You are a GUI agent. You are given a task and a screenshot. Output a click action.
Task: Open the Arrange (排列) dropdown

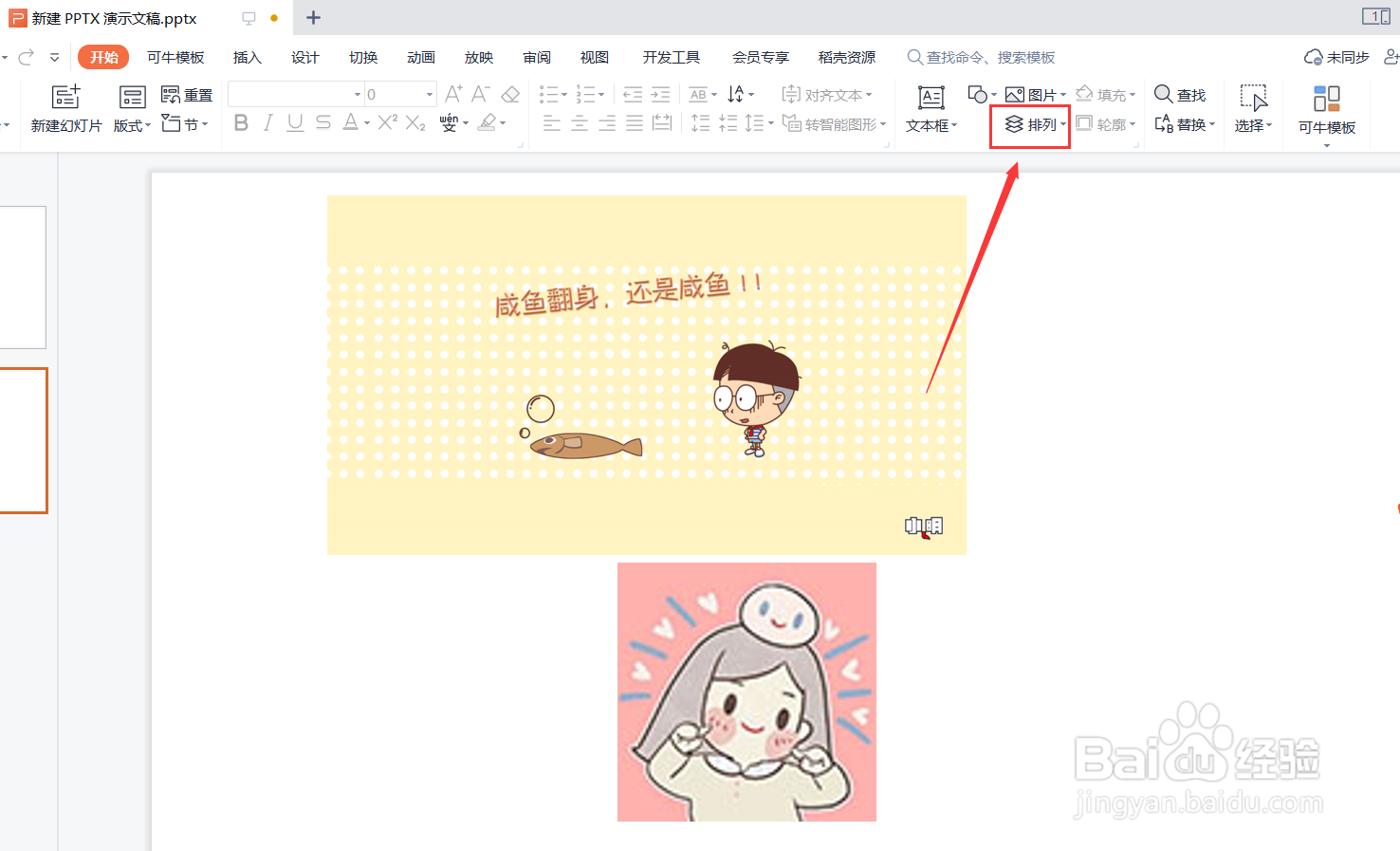(x=1035, y=124)
